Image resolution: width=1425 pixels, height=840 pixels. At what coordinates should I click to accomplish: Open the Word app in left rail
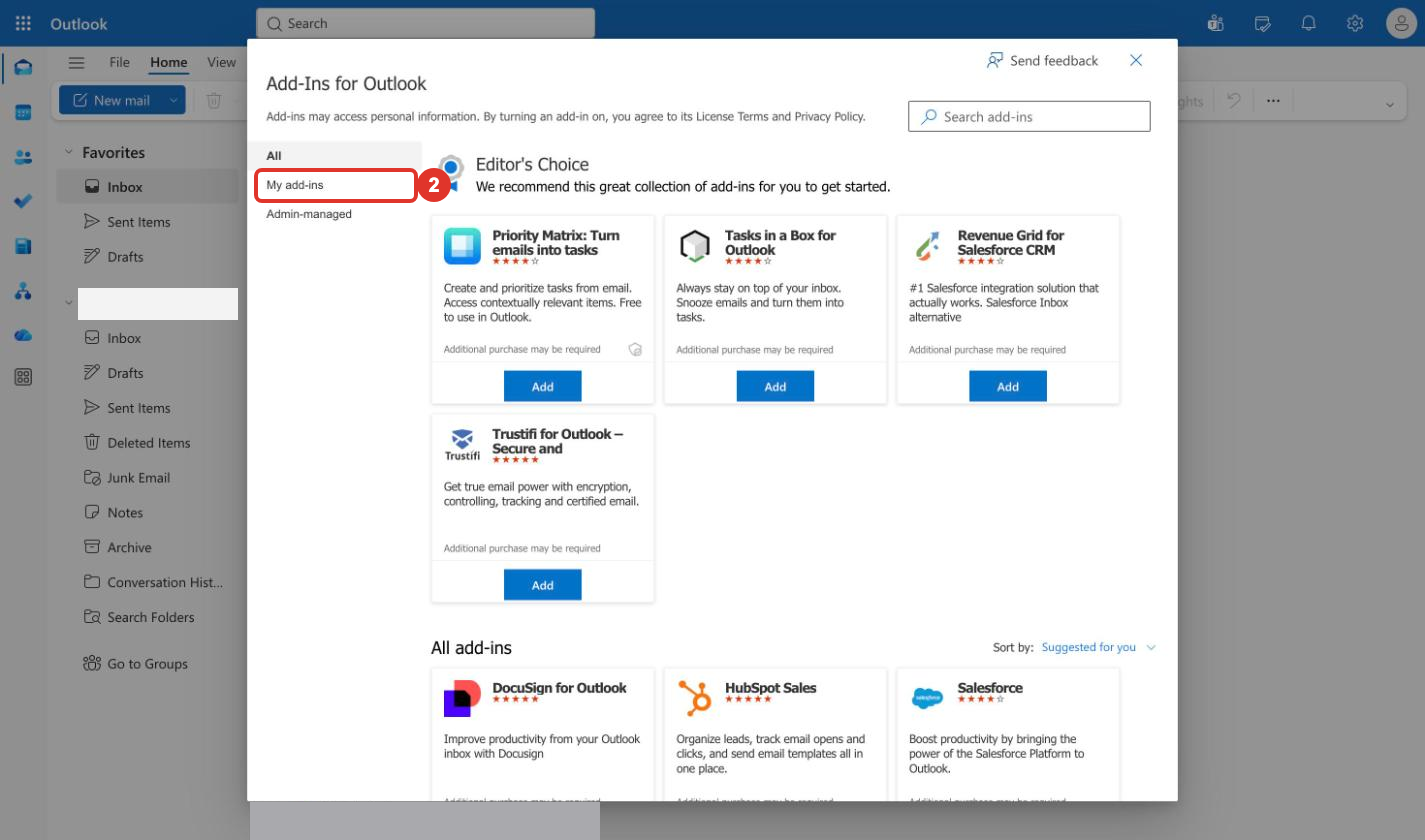[23, 246]
